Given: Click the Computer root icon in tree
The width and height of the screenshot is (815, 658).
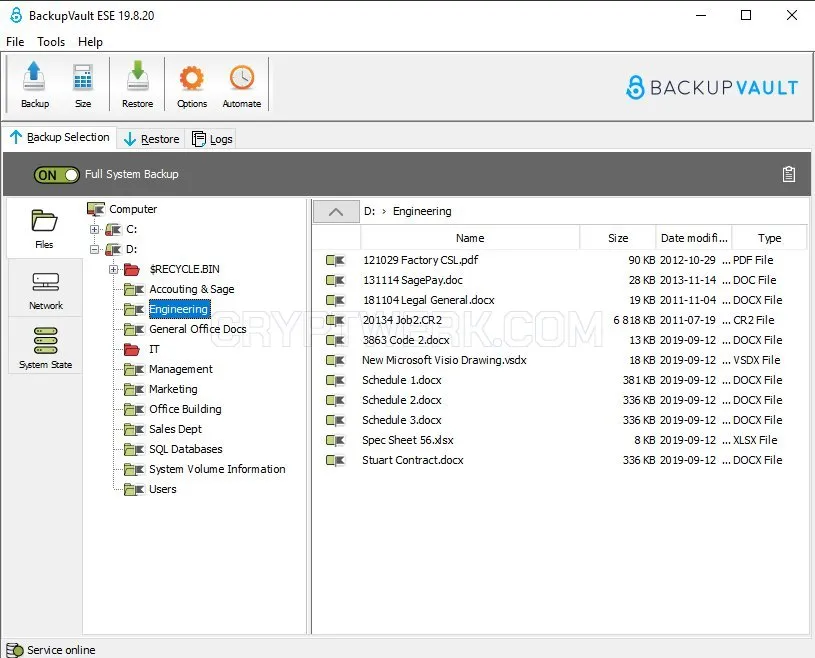Looking at the screenshot, I should [x=96, y=209].
